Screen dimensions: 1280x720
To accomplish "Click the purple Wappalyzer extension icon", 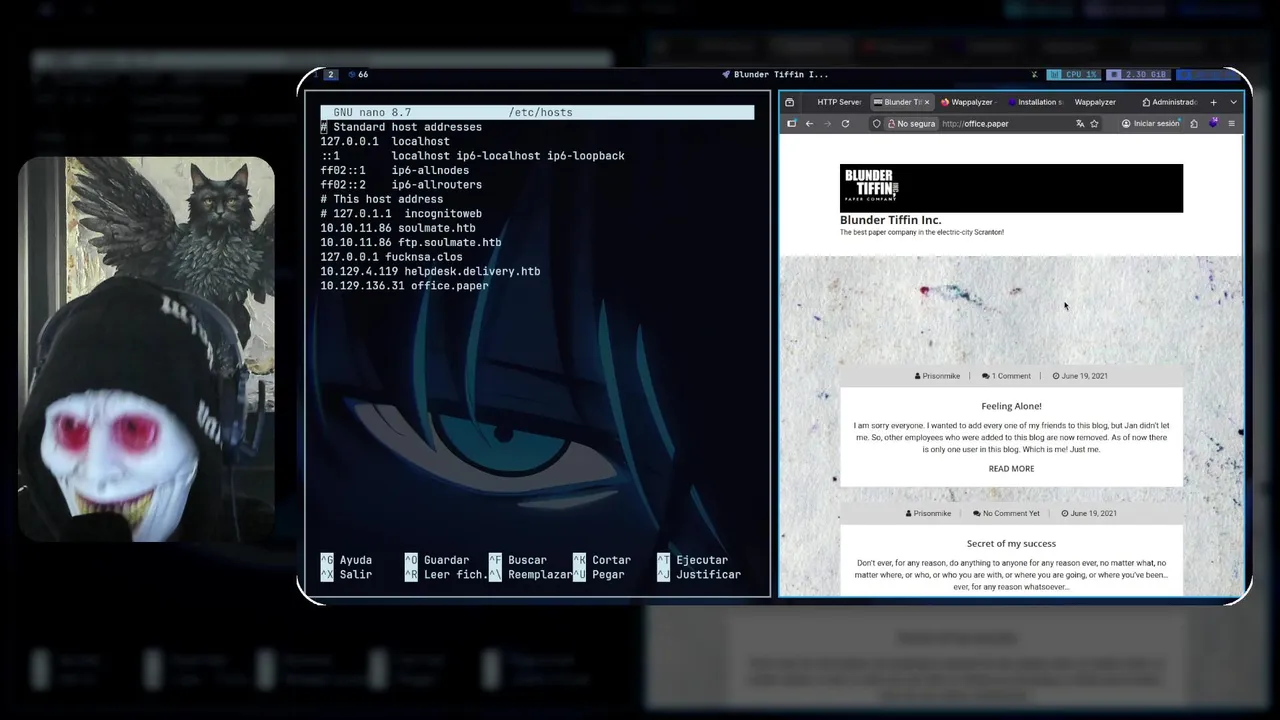I will point(1213,124).
